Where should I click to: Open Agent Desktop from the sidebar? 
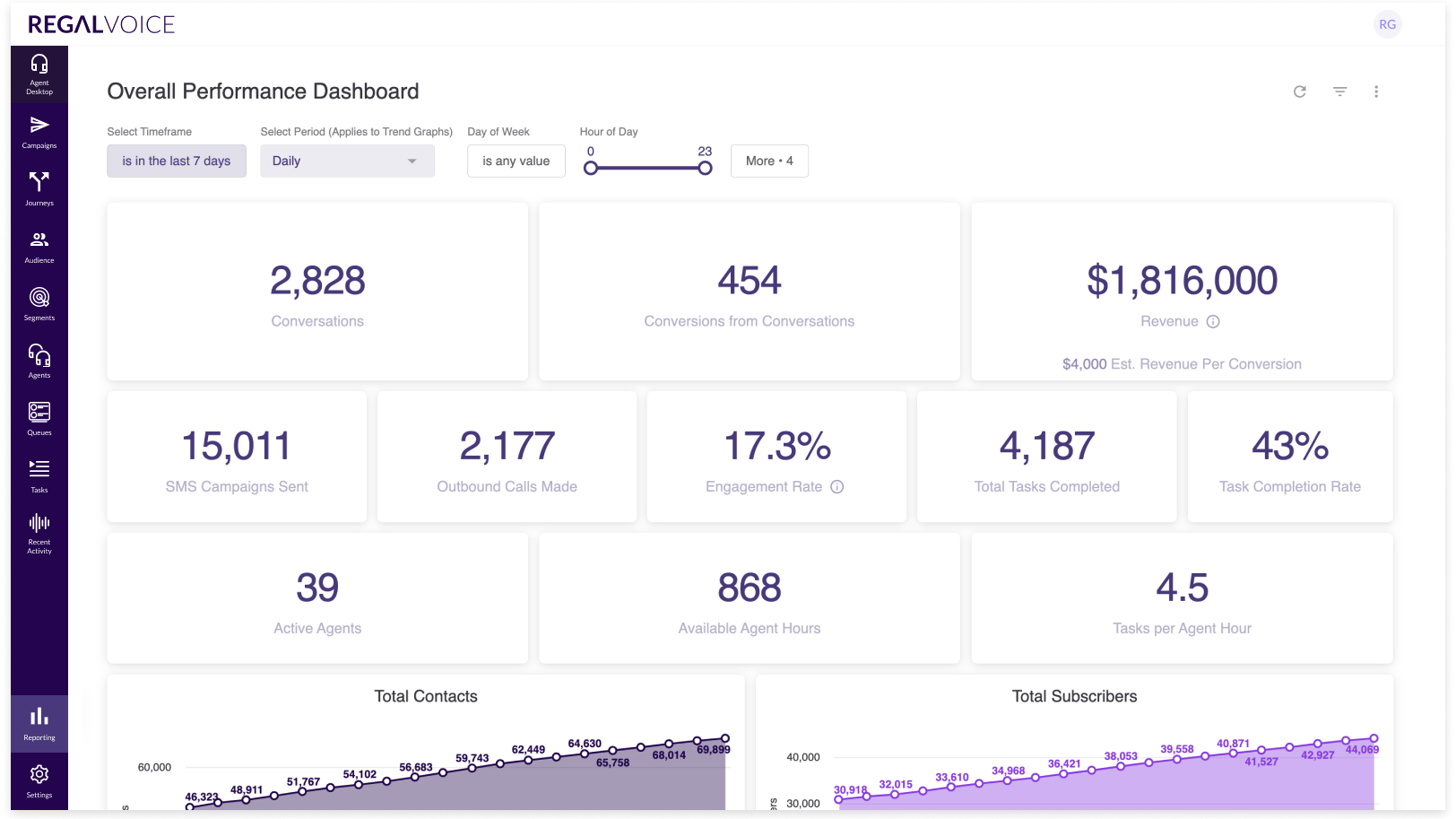[x=39, y=74]
